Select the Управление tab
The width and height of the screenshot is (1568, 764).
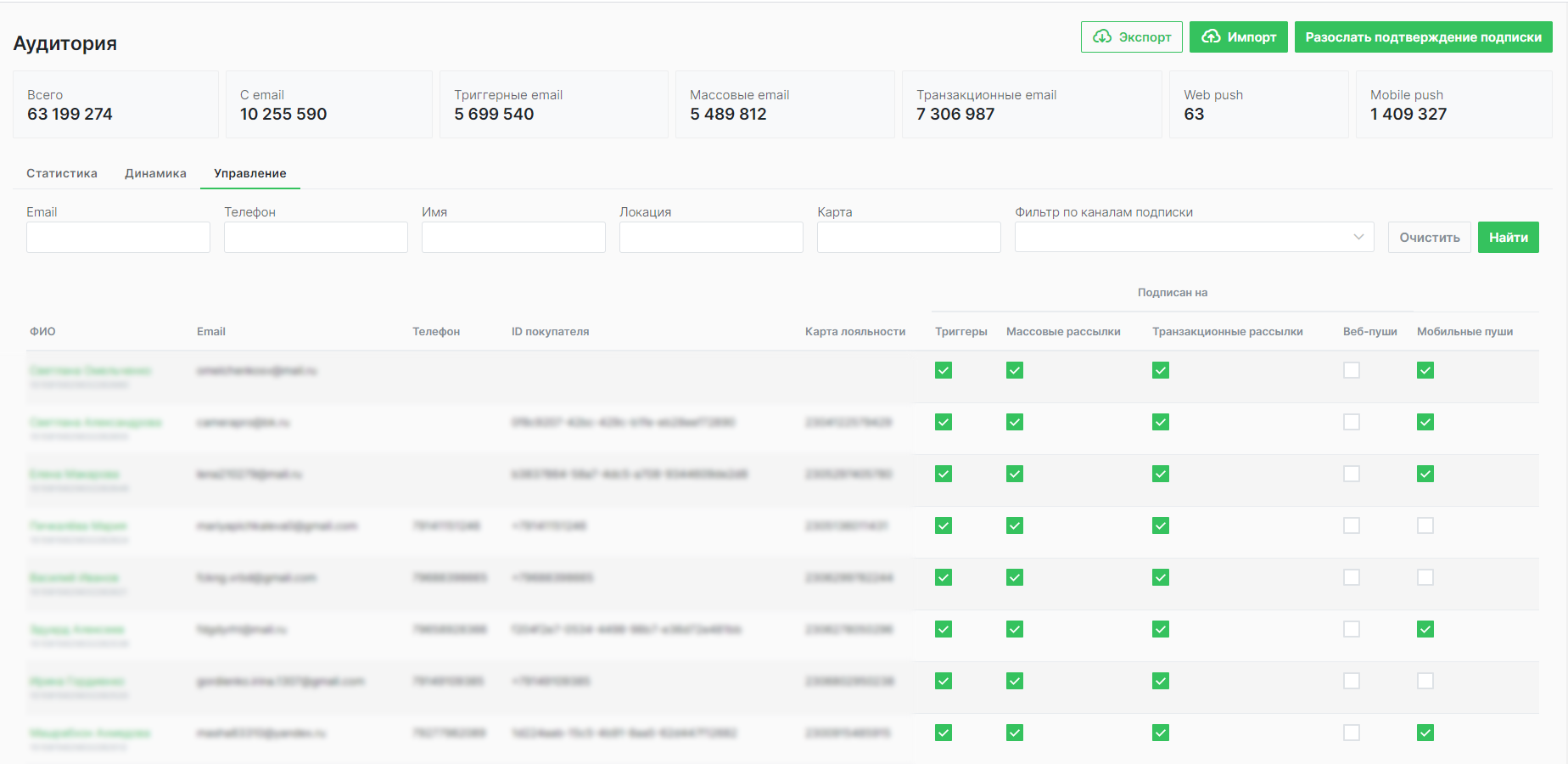click(250, 173)
